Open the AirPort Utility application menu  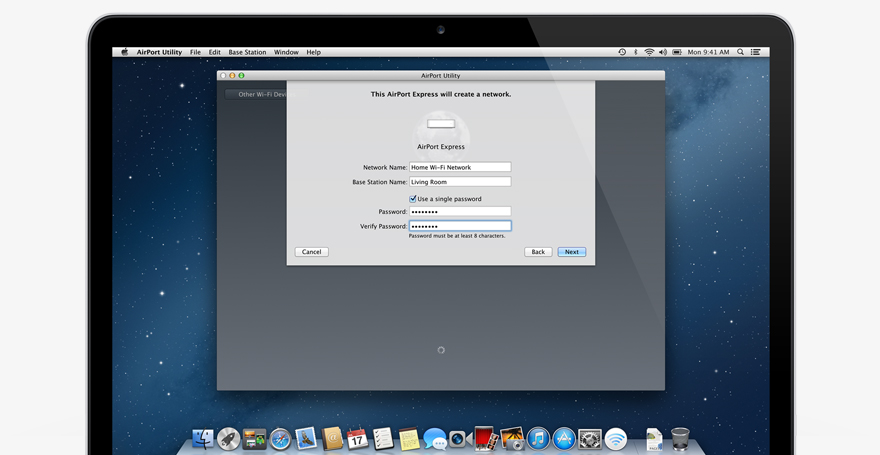pos(159,52)
